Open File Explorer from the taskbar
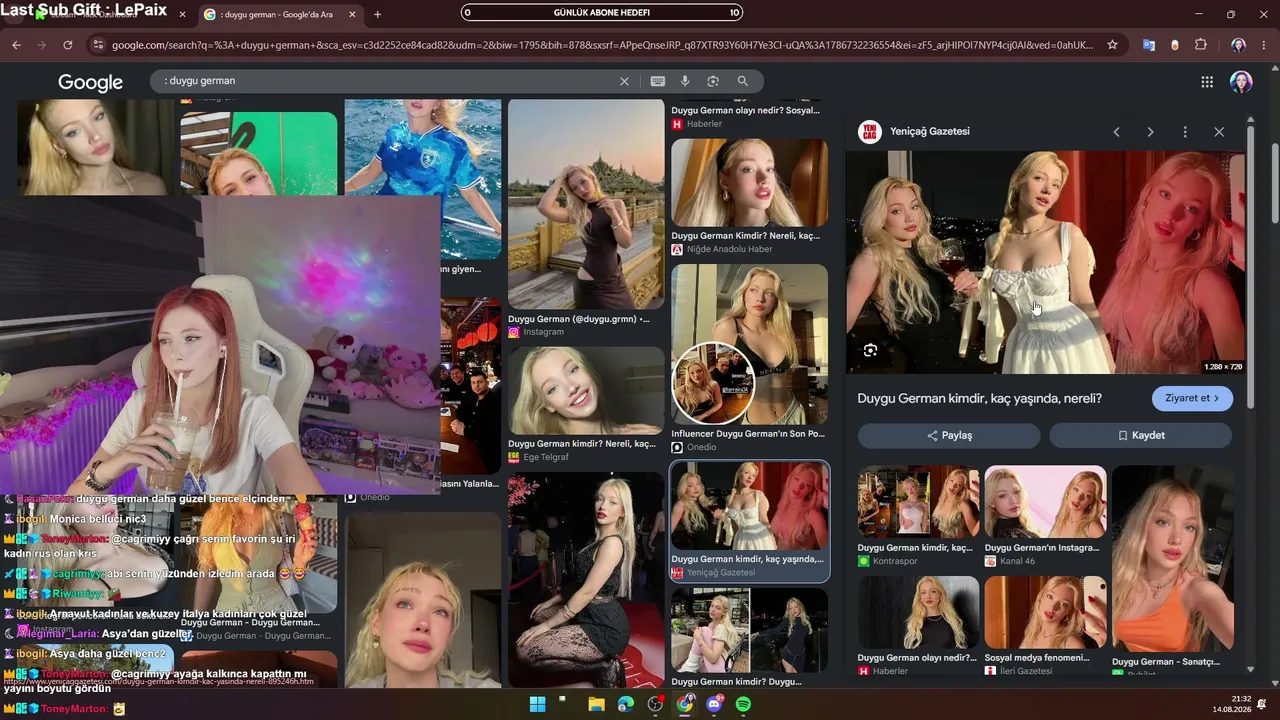Viewport: 1280px width, 720px height. coord(596,704)
